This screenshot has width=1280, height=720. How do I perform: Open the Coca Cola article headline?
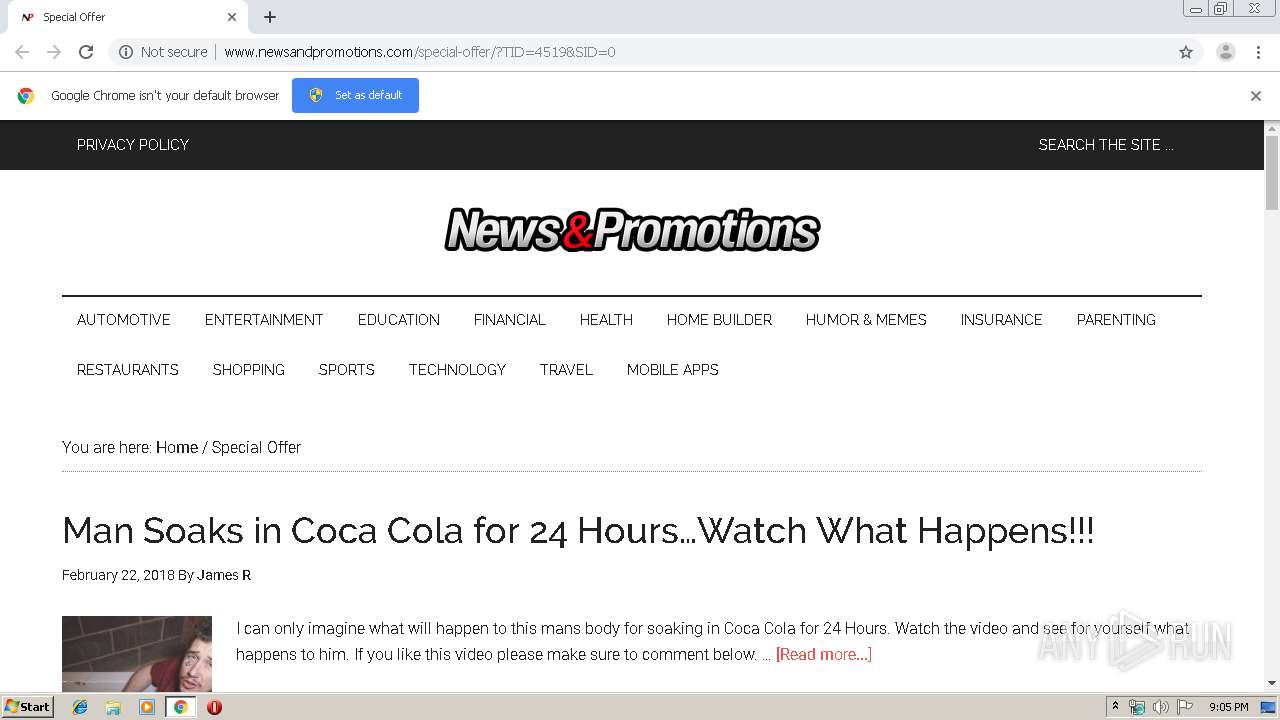578,530
